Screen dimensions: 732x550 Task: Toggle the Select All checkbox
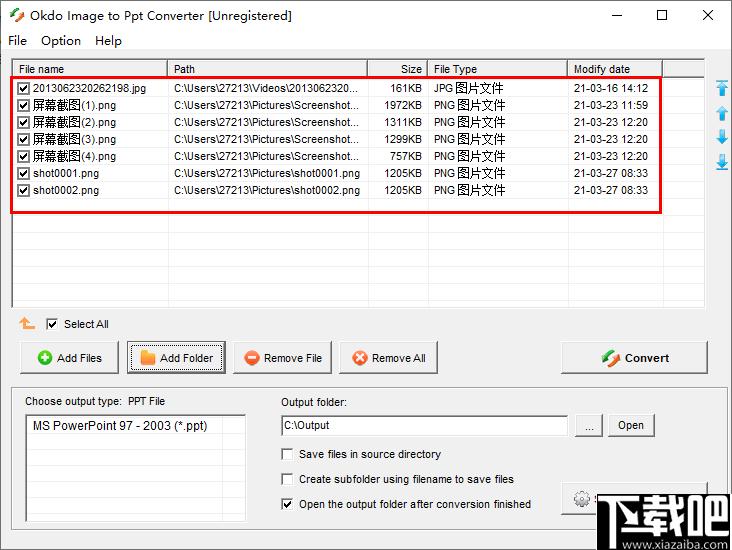point(52,324)
